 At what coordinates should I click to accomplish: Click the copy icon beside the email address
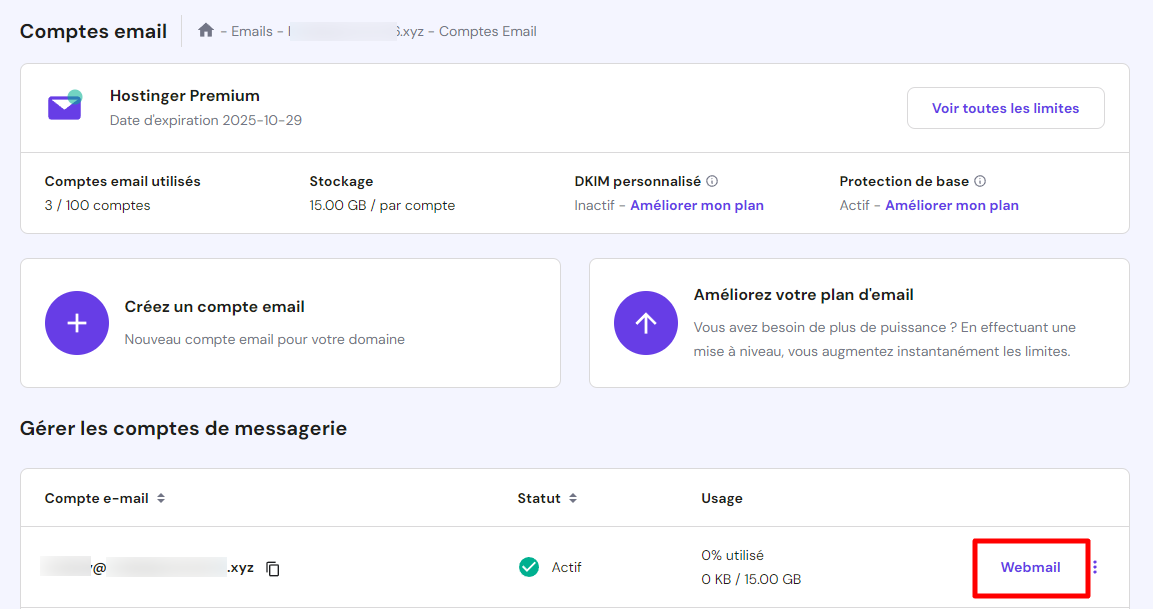pos(272,568)
